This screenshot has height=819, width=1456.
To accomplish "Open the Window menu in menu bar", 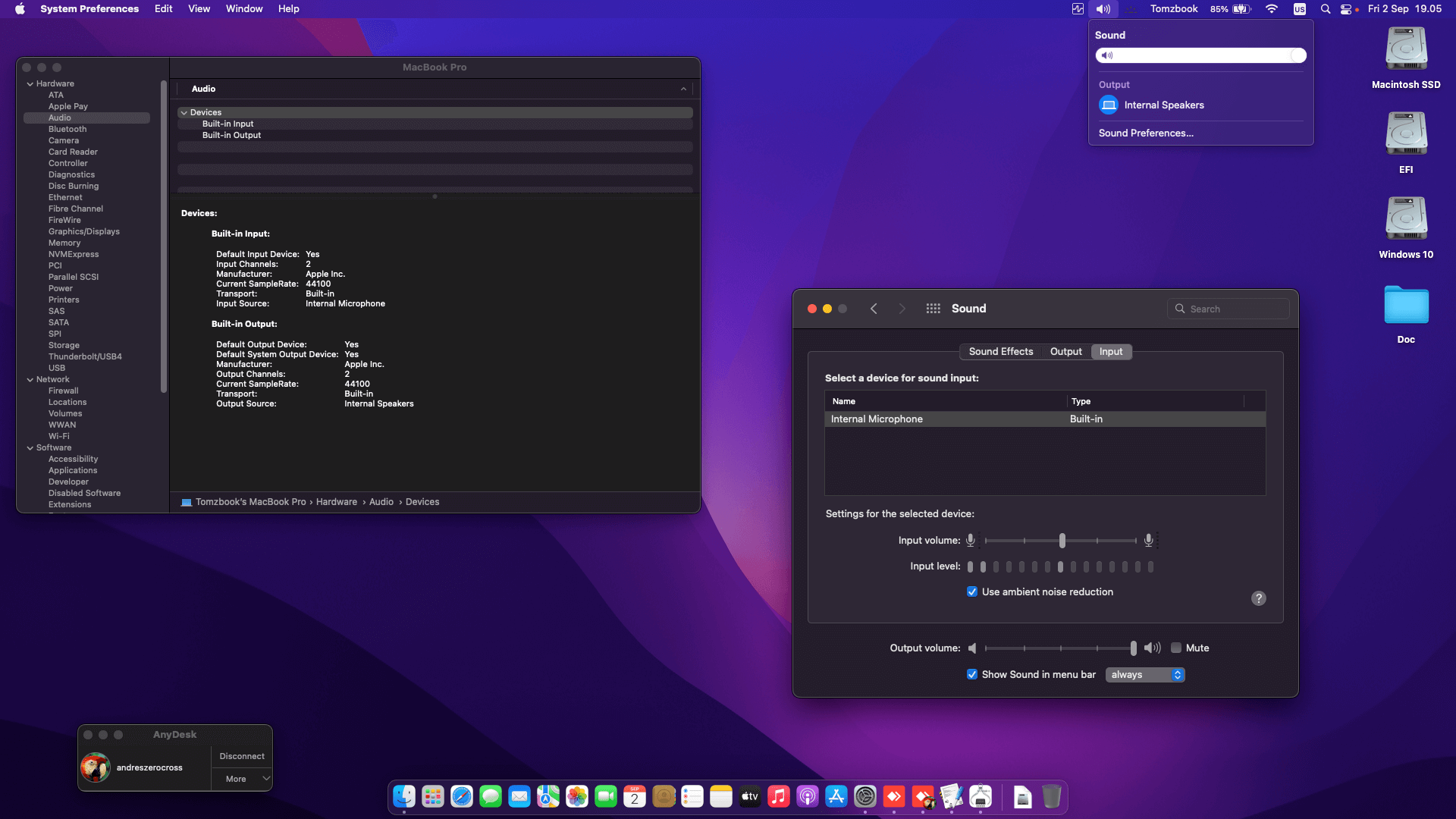I will coord(243,9).
